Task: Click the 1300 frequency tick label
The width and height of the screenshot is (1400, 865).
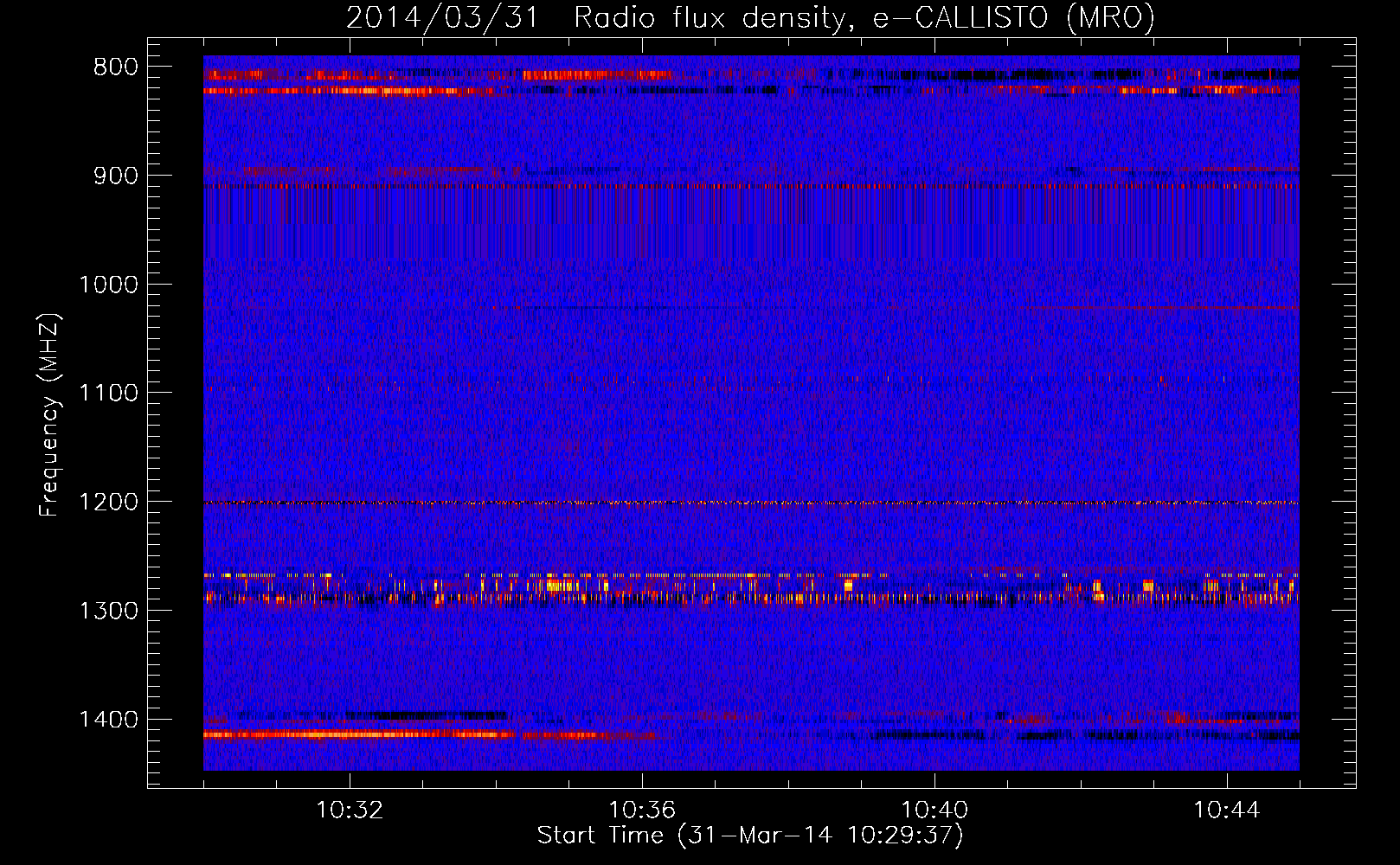Action: pos(109,611)
